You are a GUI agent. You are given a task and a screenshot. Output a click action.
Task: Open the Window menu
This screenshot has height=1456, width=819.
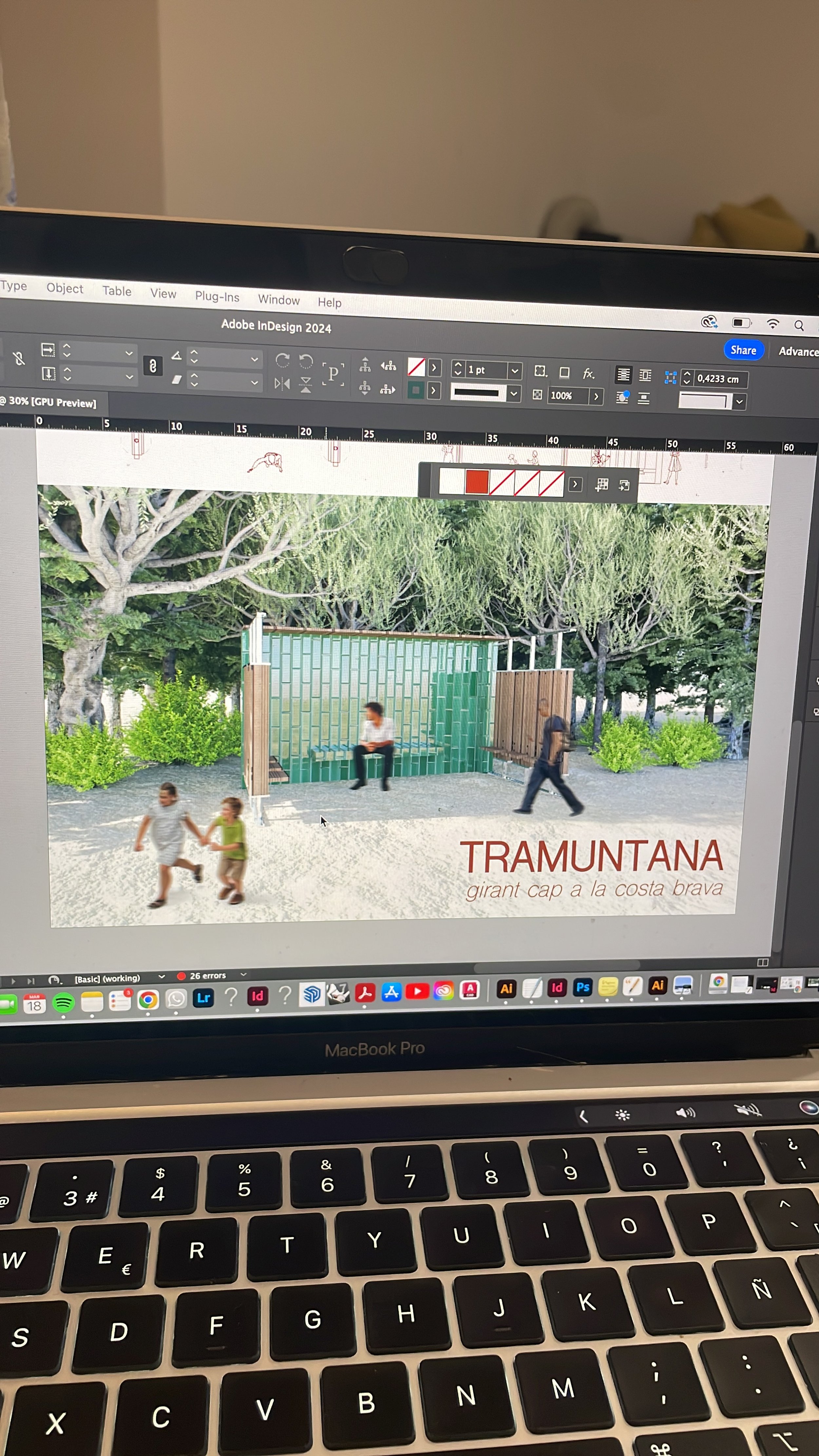[x=279, y=299]
